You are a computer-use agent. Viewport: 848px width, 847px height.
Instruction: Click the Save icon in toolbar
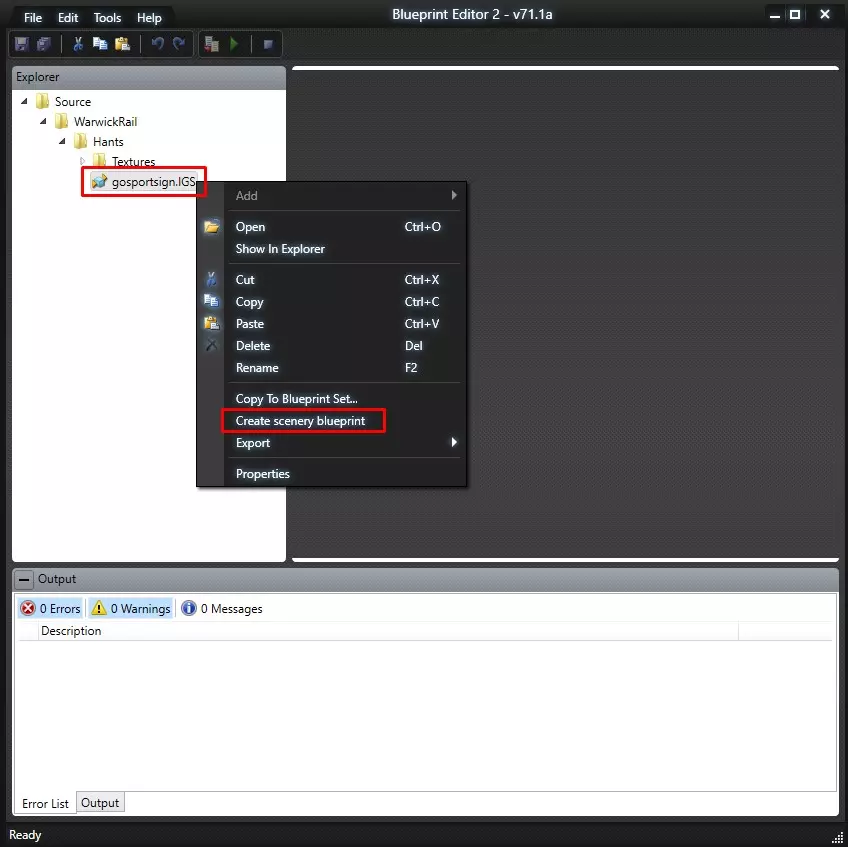(x=22, y=44)
